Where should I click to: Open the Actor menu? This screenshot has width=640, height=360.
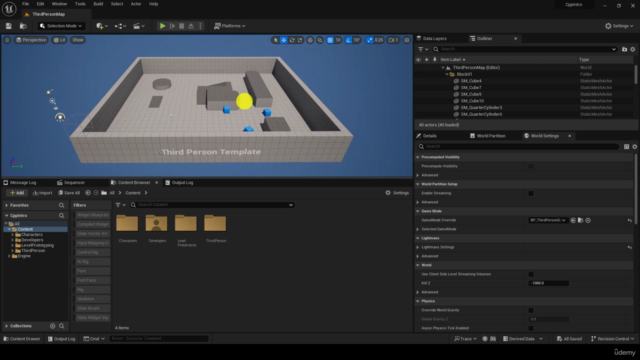coord(136,4)
